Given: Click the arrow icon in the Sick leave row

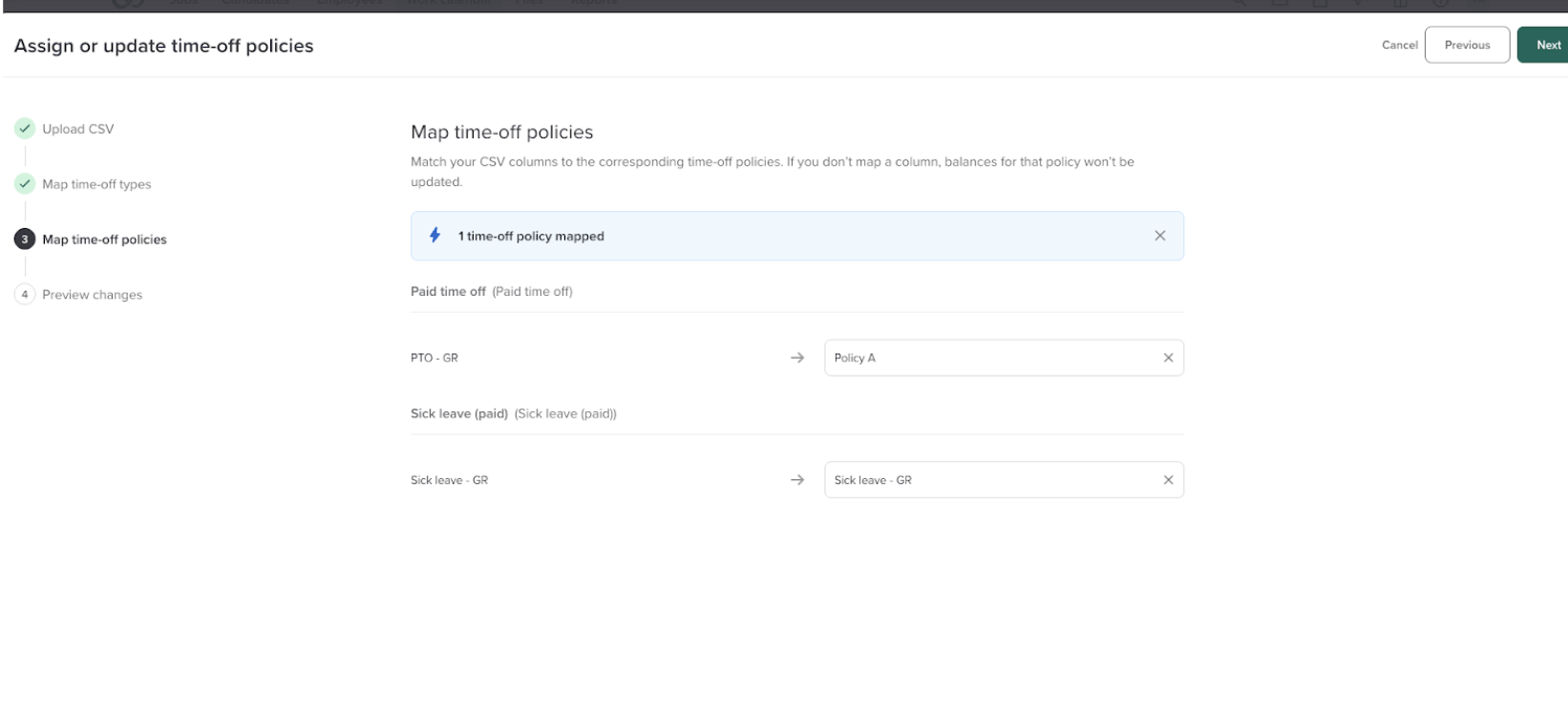Looking at the screenshot, I should [797, 480].
